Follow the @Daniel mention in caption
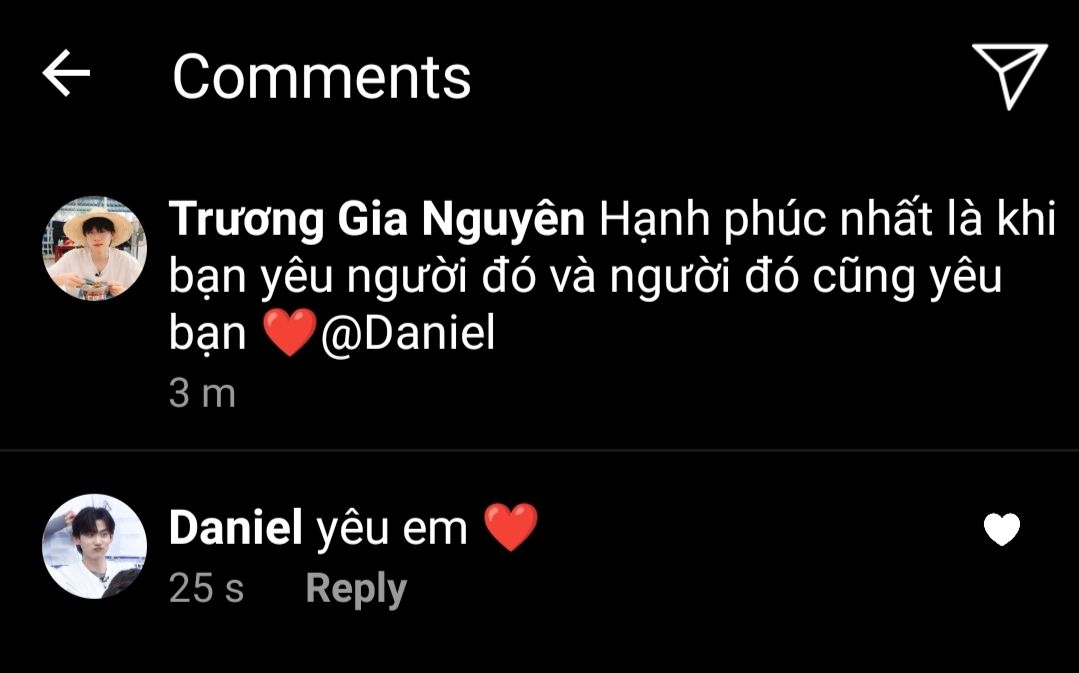 pos(408,334)
